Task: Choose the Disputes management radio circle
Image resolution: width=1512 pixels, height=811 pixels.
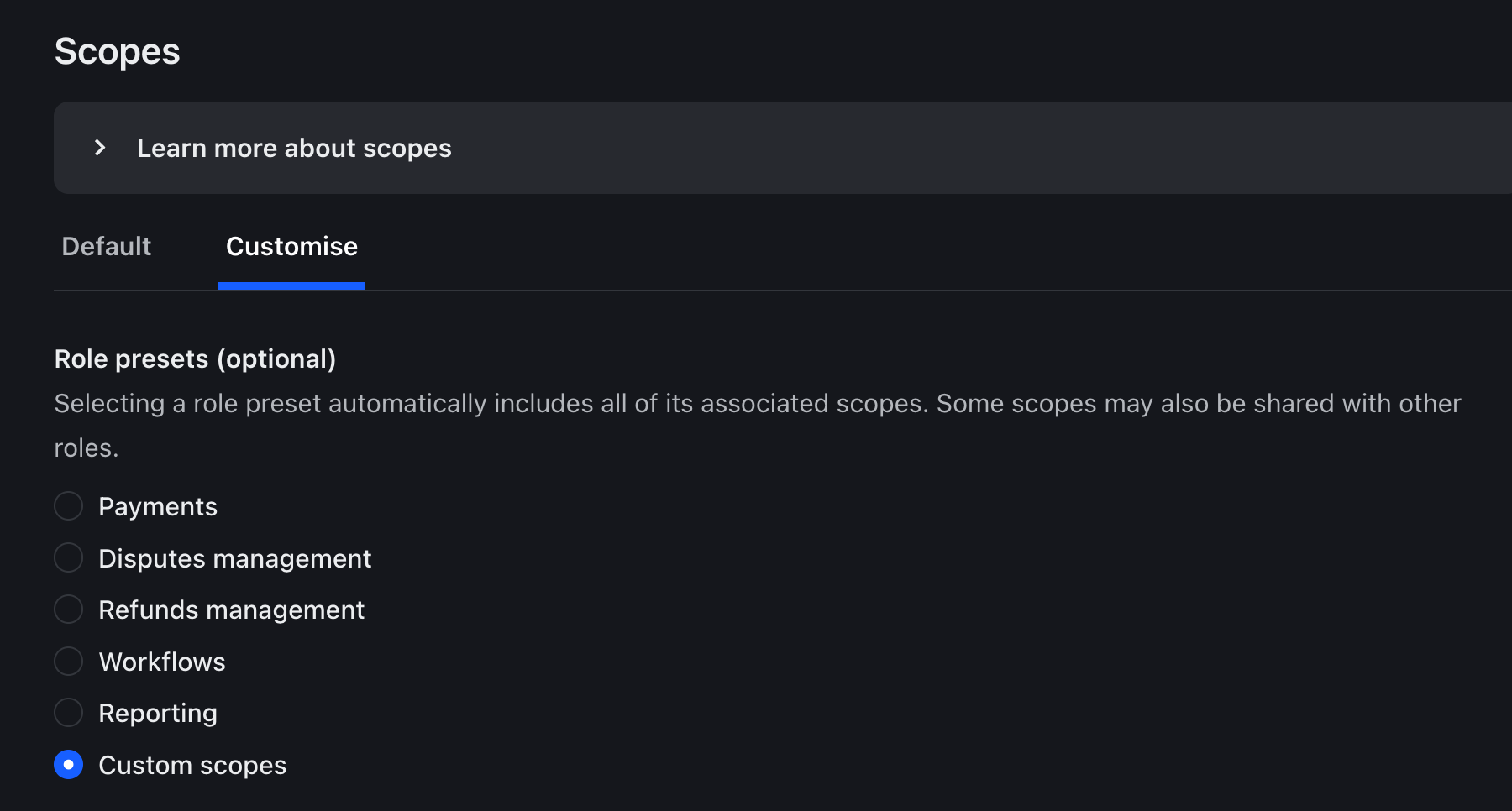Action: 69,557
